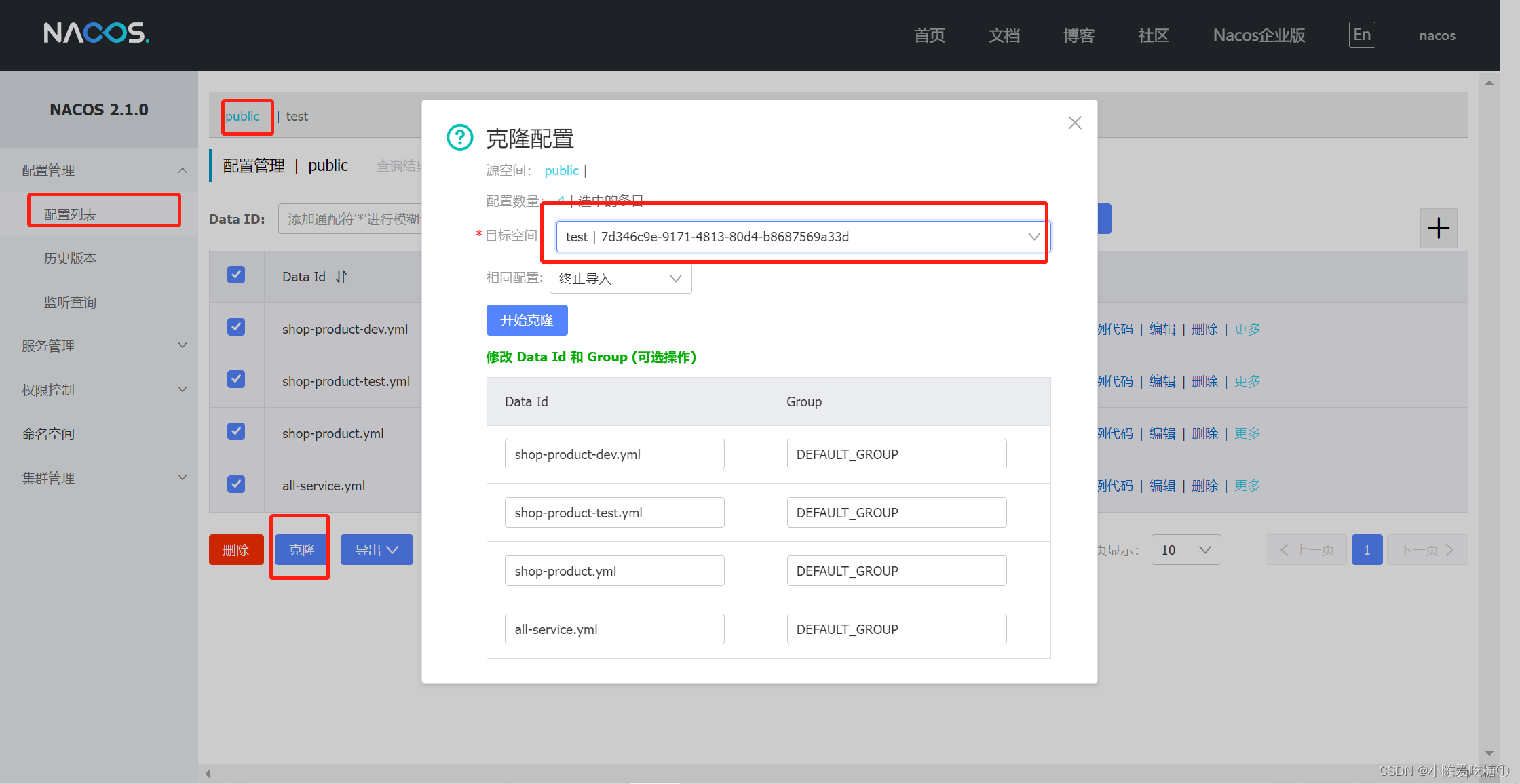Click the Data Id sort icon

[341, 277]
